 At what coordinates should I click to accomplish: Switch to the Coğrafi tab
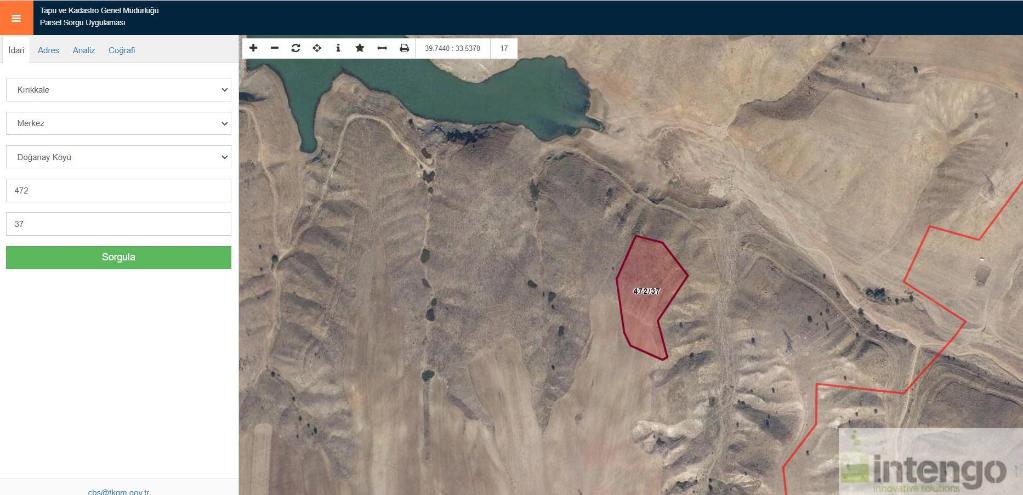pos(122,50)
